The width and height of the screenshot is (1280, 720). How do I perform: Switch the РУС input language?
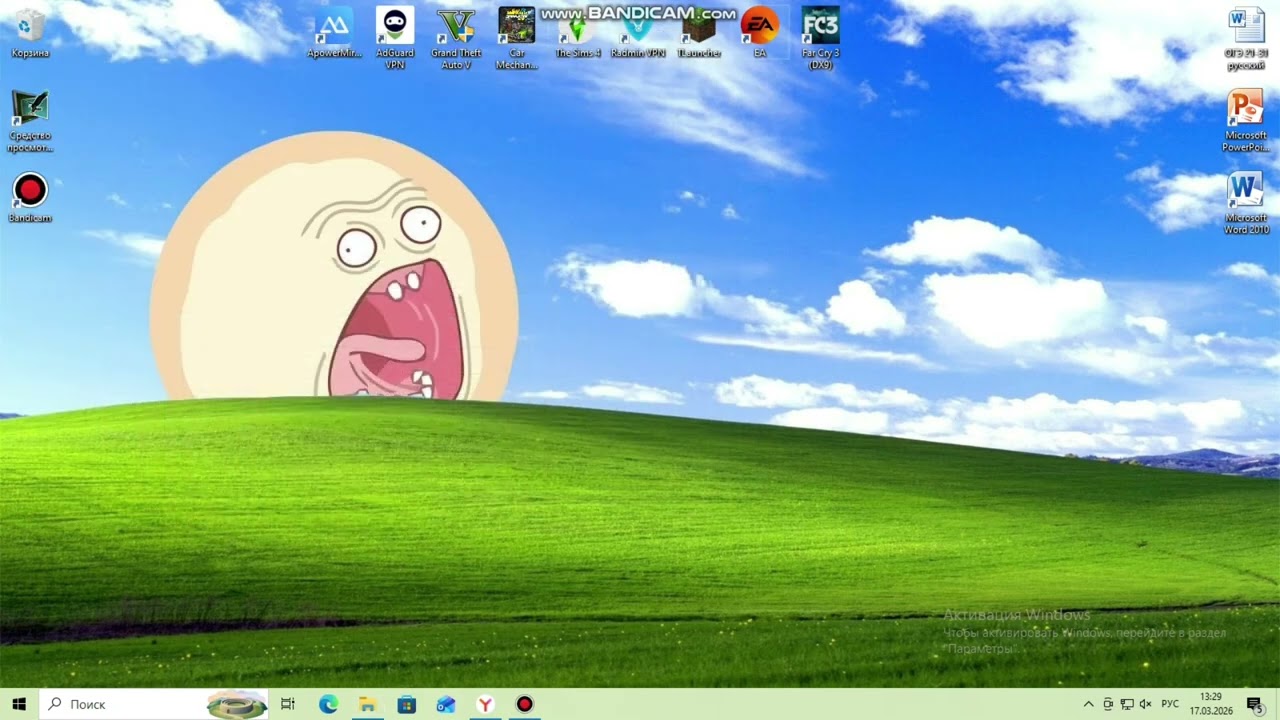coord(1171,704)
